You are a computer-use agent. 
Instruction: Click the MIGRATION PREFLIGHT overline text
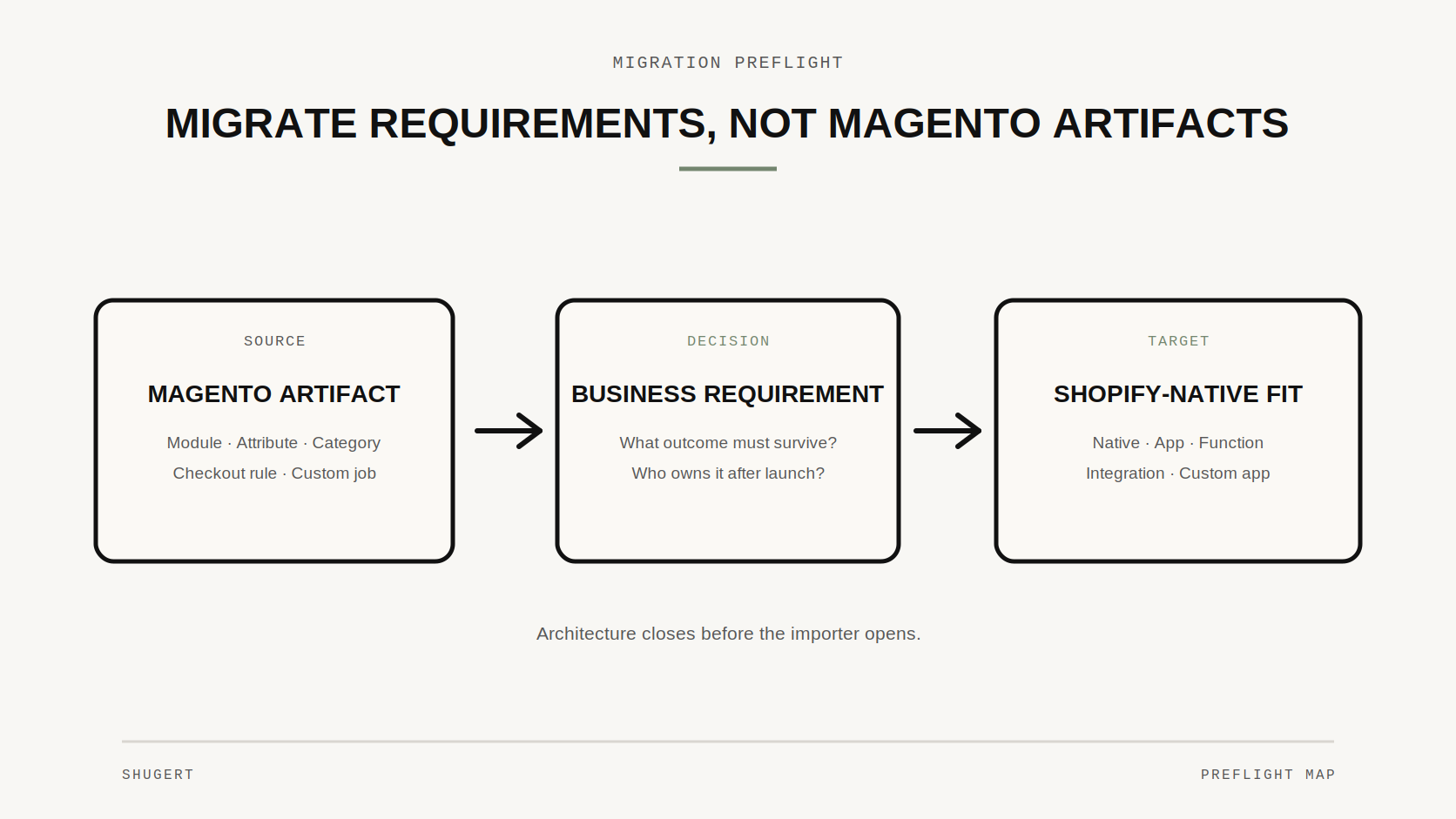[x=728, y=63]
